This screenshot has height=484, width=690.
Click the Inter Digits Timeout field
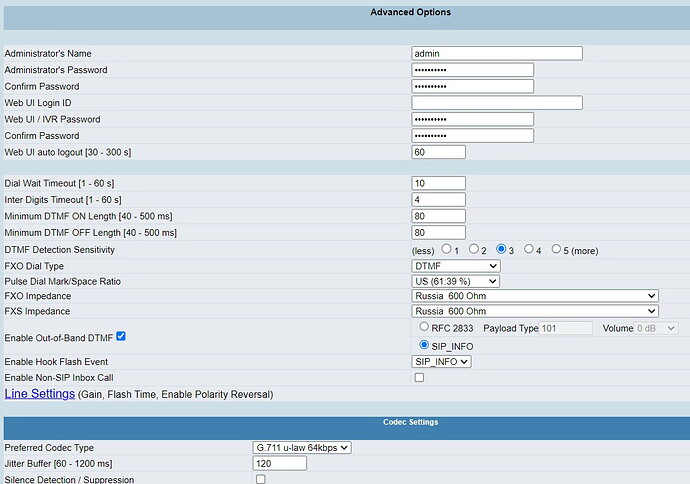coord(439,200)
